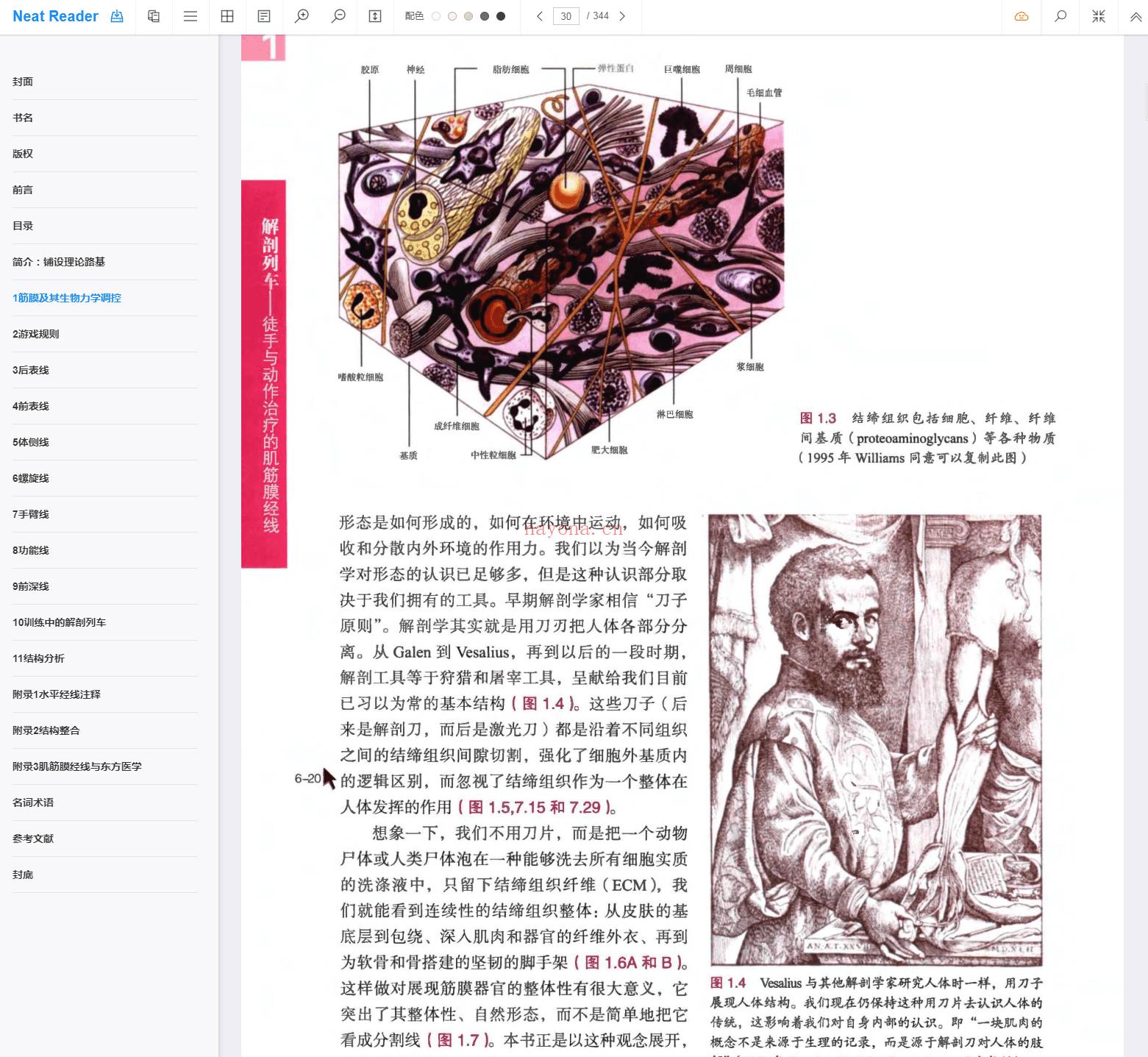Click the import book icon beside Neat Reader
Image resolution: width=1148 pixels, height=1057 pixels.
[117, 16]
